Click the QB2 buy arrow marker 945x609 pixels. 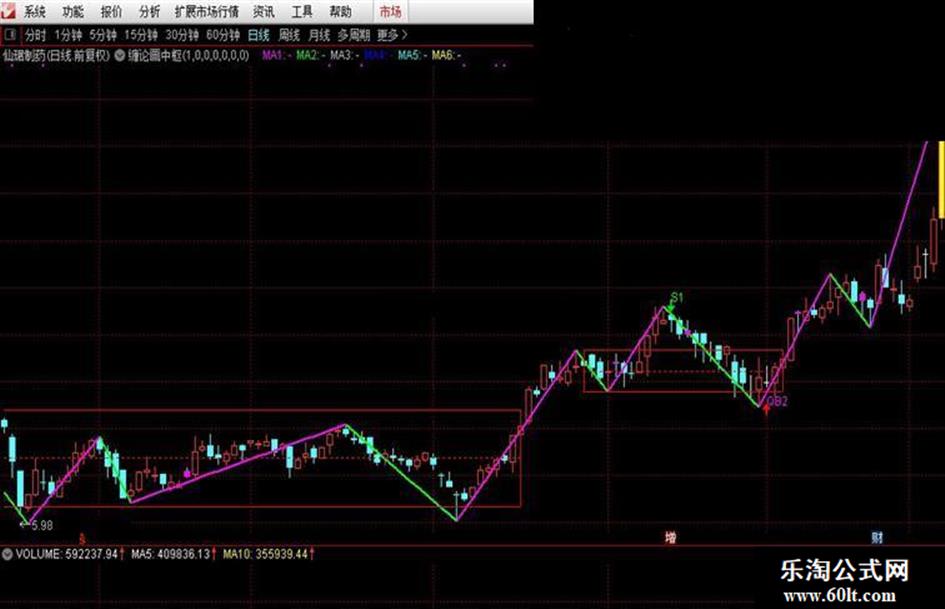click(766, 410)
